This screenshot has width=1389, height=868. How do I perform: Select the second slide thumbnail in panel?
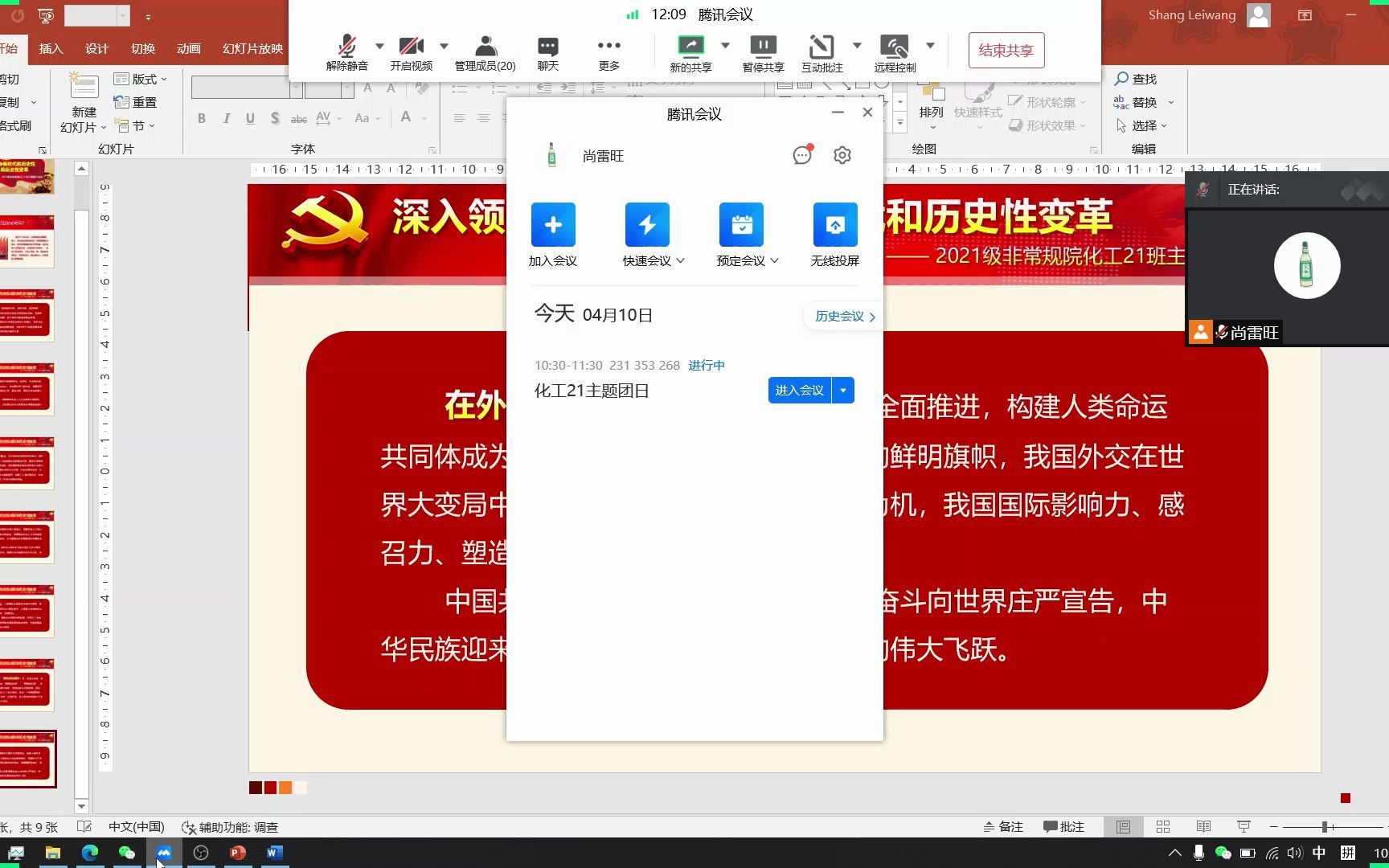point(27,241)
